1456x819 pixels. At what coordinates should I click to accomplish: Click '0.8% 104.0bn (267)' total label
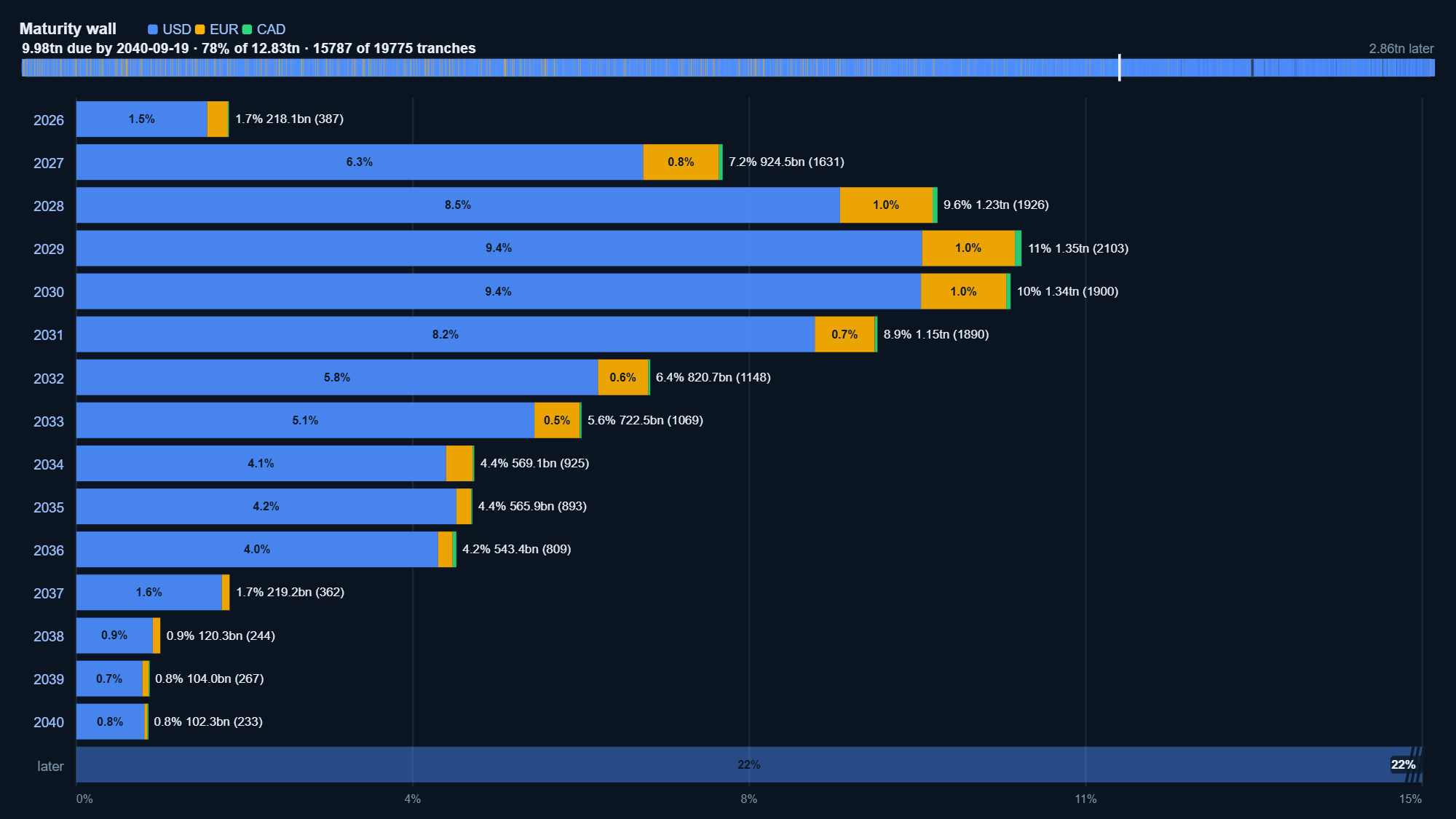point(210,678)
